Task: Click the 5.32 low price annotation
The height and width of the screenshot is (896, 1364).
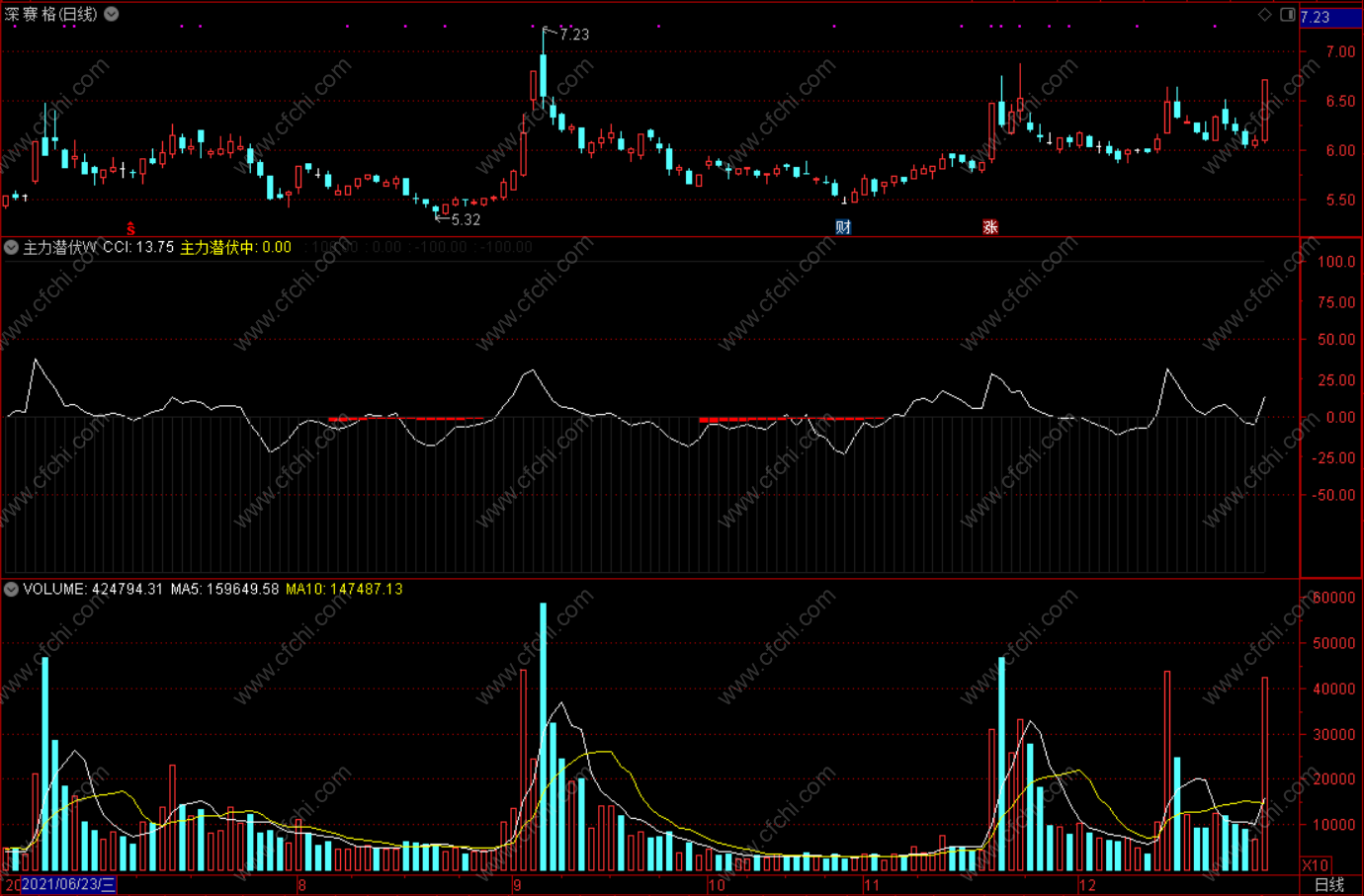Action: [x=465, y=219]
